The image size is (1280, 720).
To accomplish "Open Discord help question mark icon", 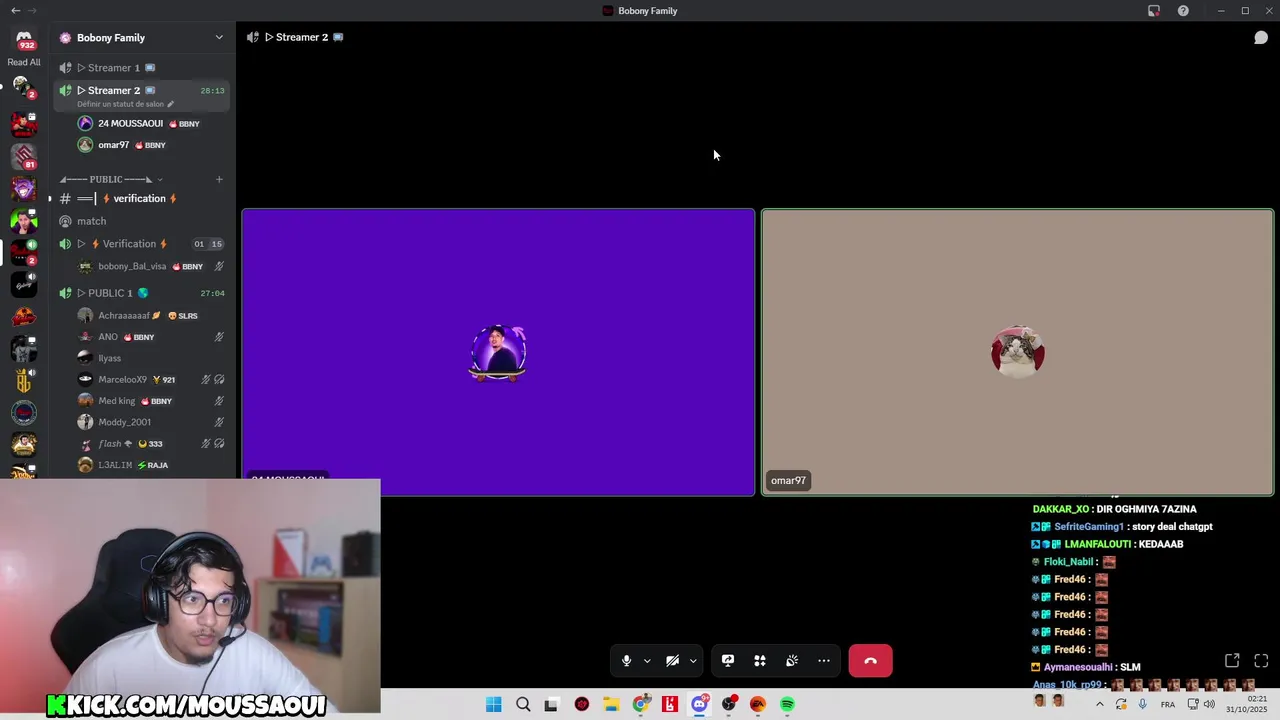I will point(1183,10).
